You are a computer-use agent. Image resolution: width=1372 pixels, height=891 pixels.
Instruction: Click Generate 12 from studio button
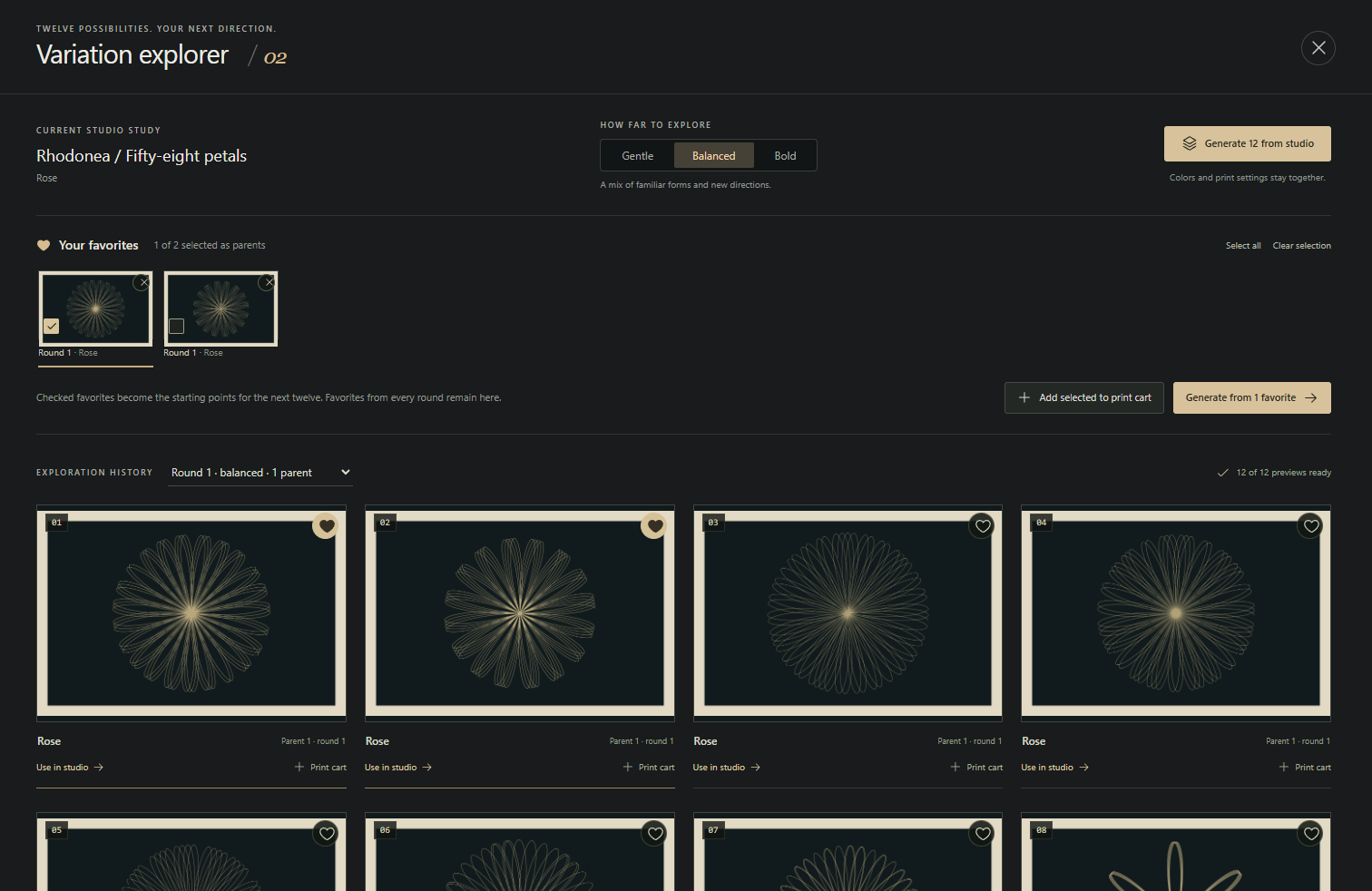point(1248,143)
